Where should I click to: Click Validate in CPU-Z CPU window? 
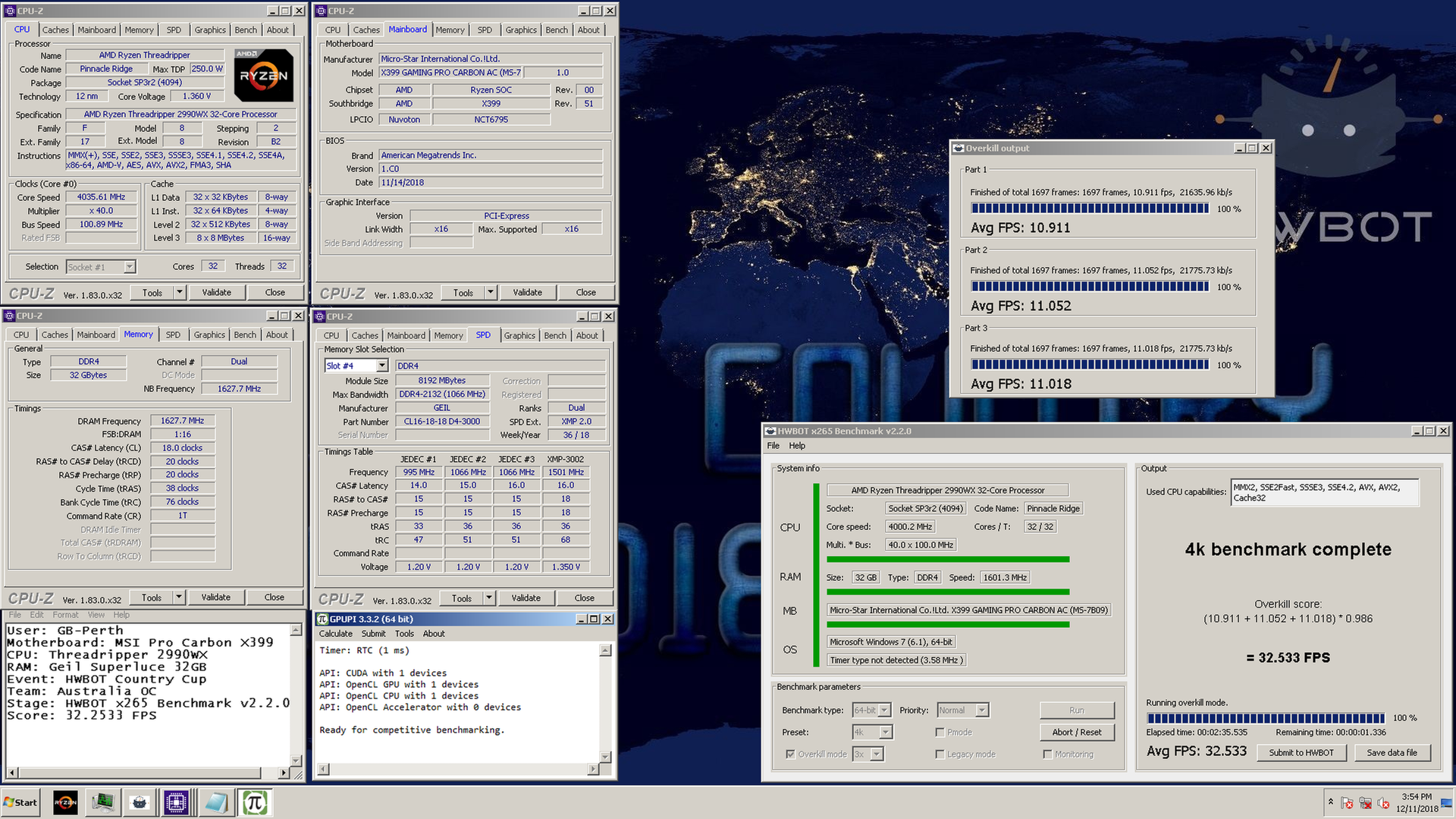pyautogui.click(x=216, y=292)
